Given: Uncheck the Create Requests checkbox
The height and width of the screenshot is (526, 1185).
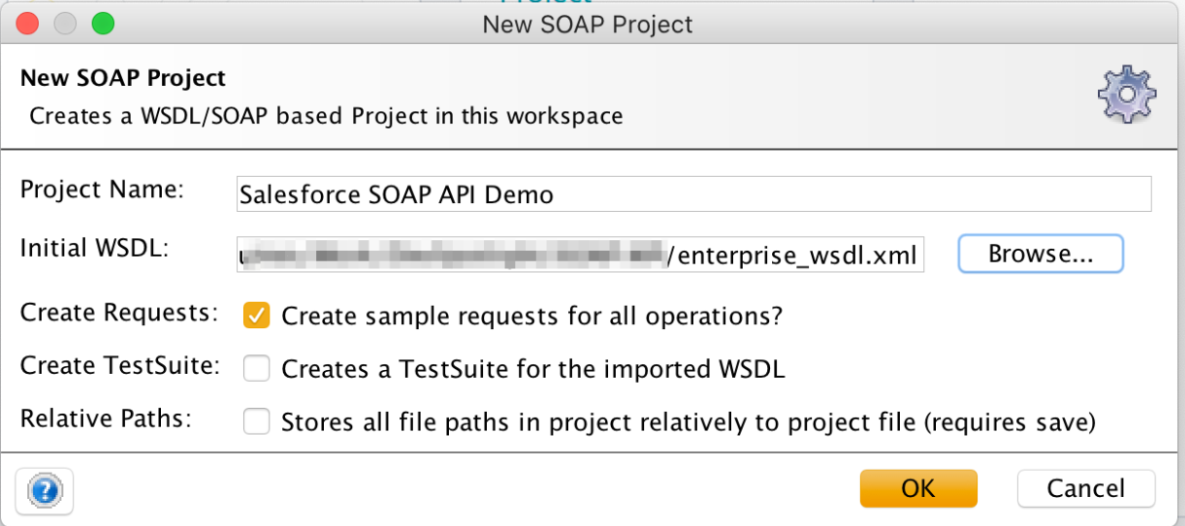Looking at the screenshot, I should coord(257,316).
